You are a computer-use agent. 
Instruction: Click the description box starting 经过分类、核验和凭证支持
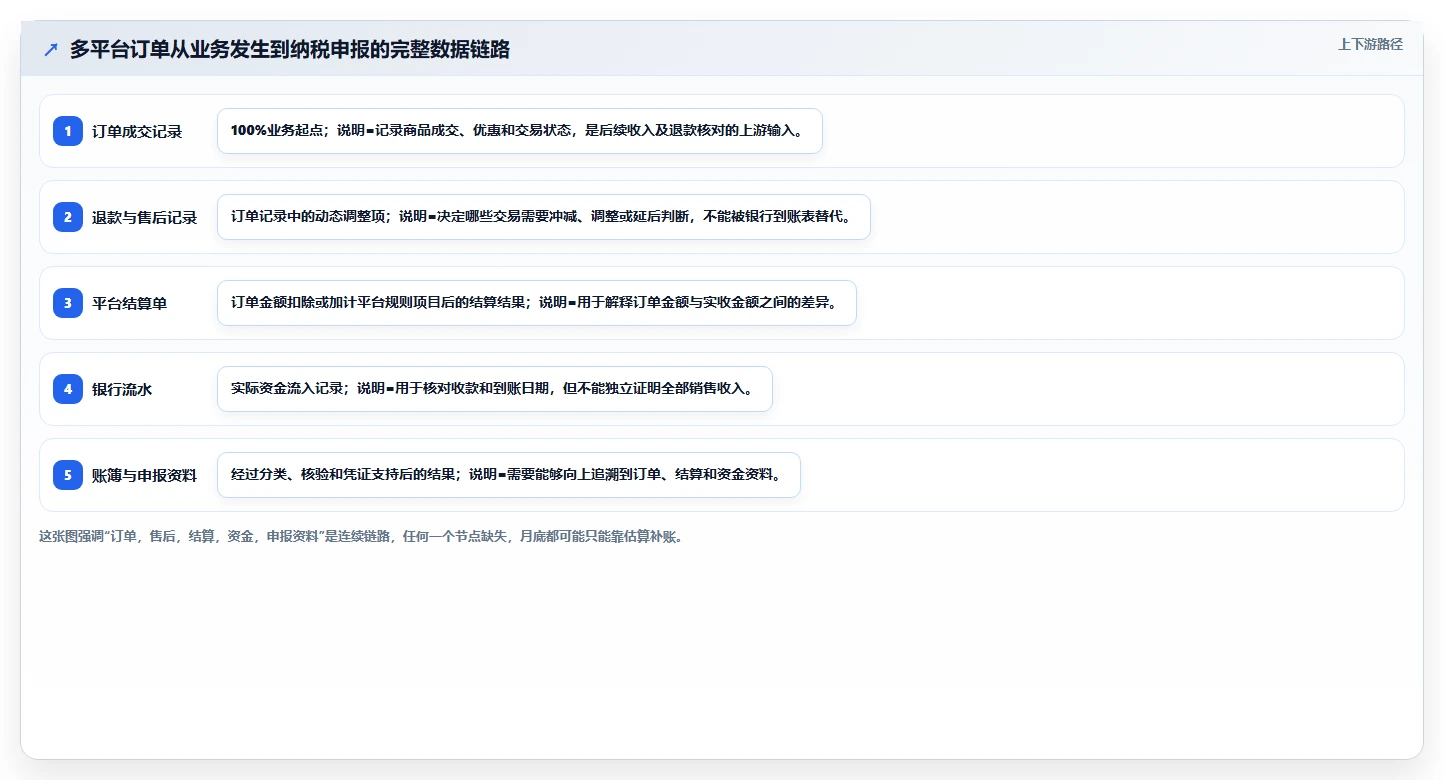coord(509,475)
